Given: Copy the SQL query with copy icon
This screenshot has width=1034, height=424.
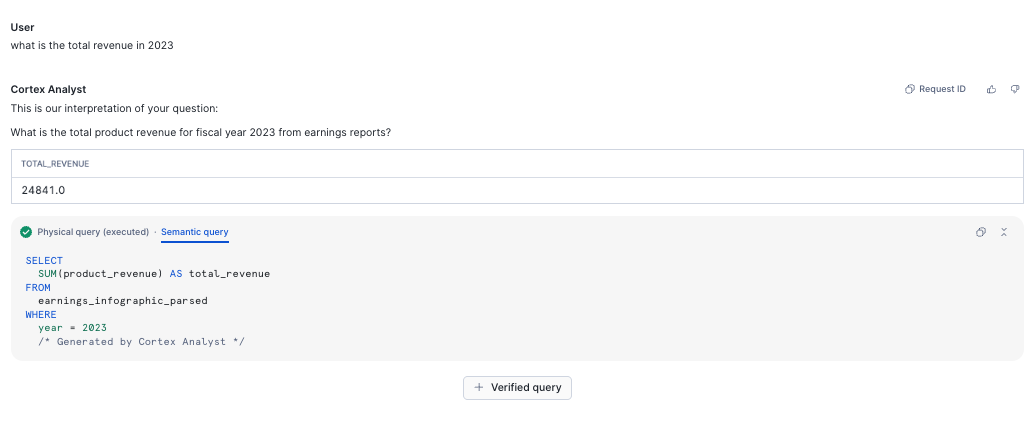Looking at the screenshot, I should coord(981,232).
